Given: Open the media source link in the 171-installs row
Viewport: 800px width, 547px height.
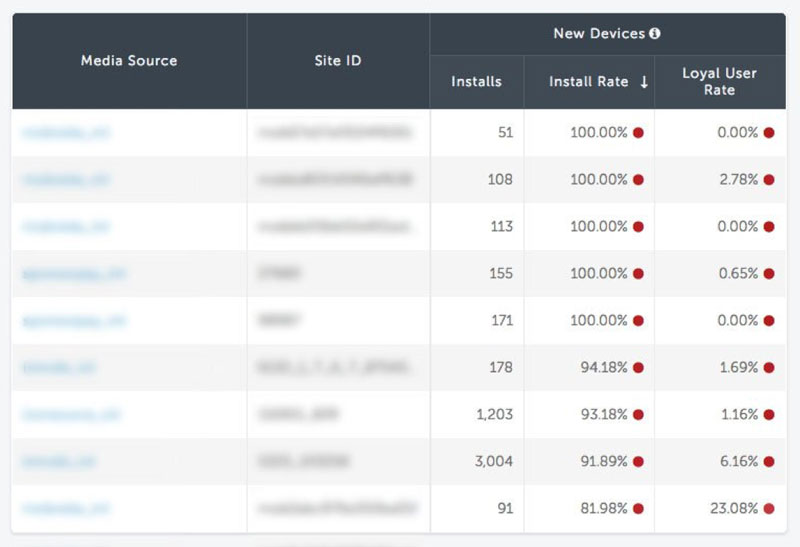Looking at the screenshot, I should [73, 321].
